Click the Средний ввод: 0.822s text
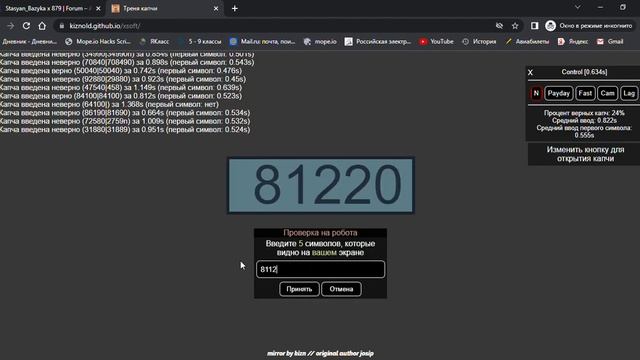640x360 pixels. click(x=584, y=120)
